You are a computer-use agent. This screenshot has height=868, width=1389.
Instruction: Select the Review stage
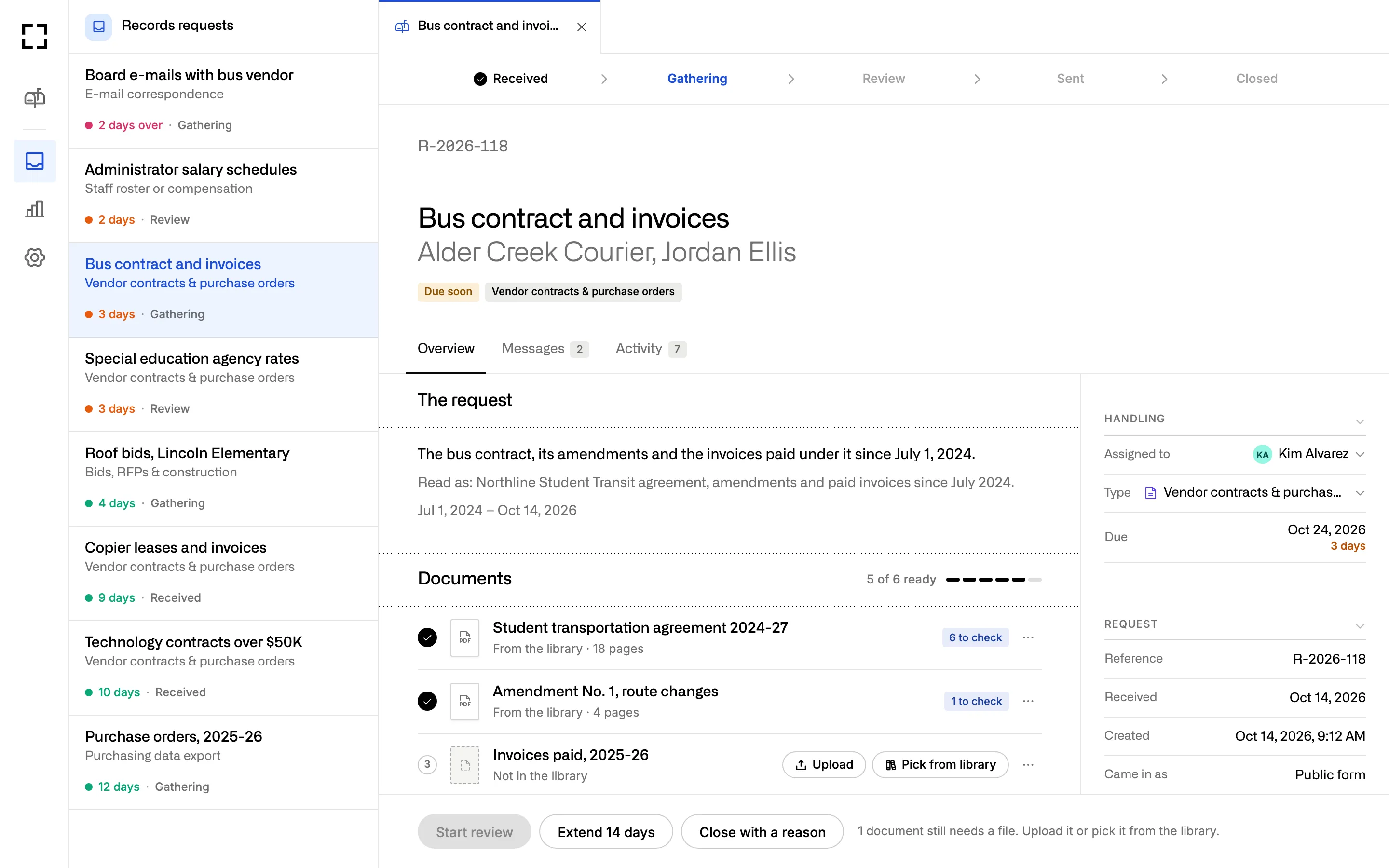click(884, 79)
